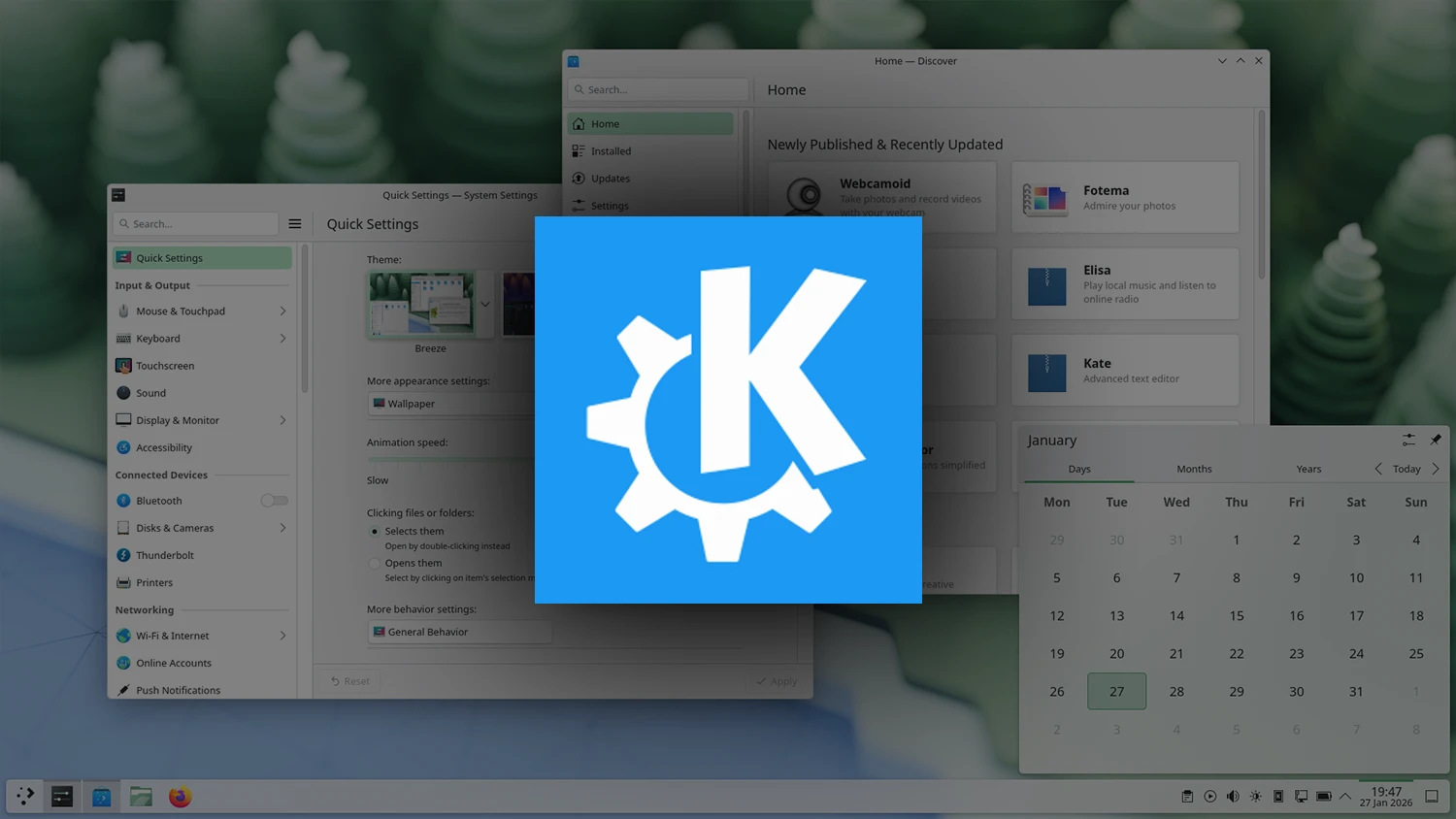Open Online Accounts in sidebar
Viewport: 1456px width, 819px height.
tap(202, 663)
